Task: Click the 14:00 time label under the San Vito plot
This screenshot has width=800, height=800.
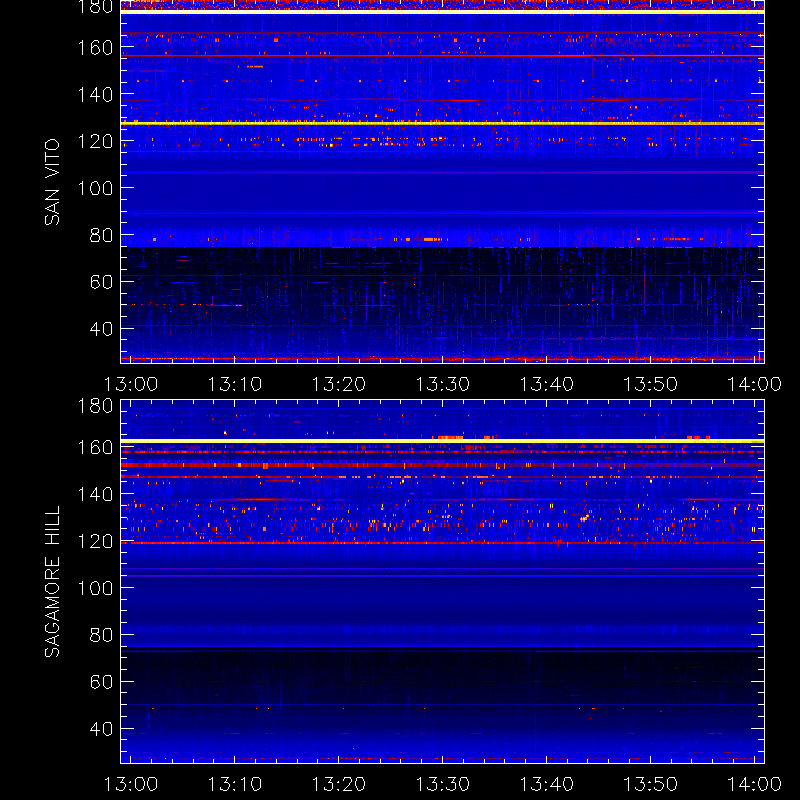Action: click(754, 384)
